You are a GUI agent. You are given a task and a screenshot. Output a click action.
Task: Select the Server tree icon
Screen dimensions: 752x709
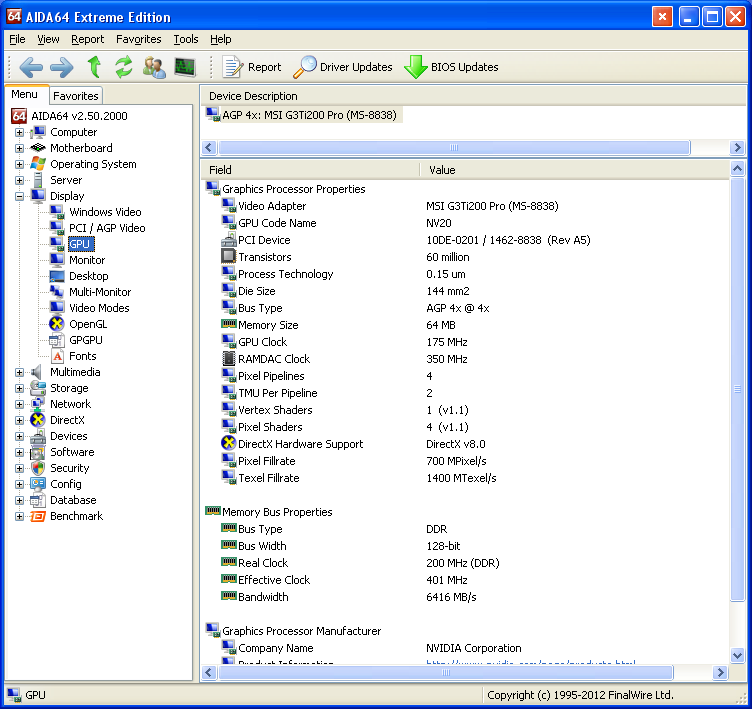[x=38, y=180]
